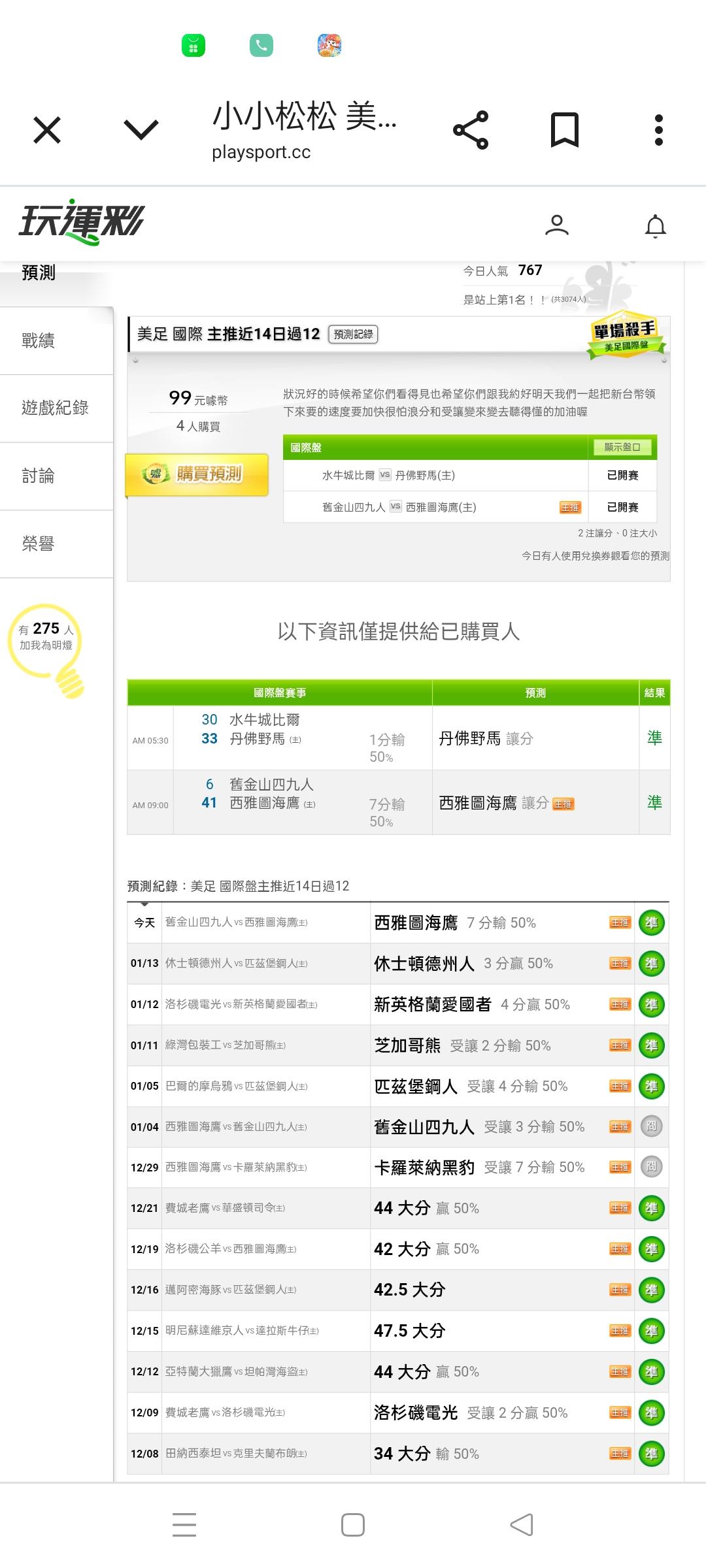The height and width of the screenshot is (1568, 706).
Task: Select the 47.5 大分 prediction text
Action: point(410,1331)
